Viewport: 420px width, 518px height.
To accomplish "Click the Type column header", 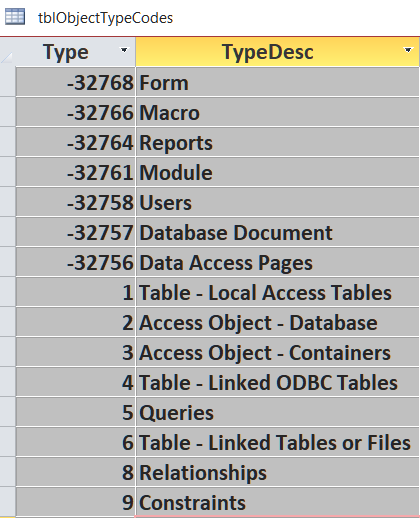I will click(x=75, y=52).
